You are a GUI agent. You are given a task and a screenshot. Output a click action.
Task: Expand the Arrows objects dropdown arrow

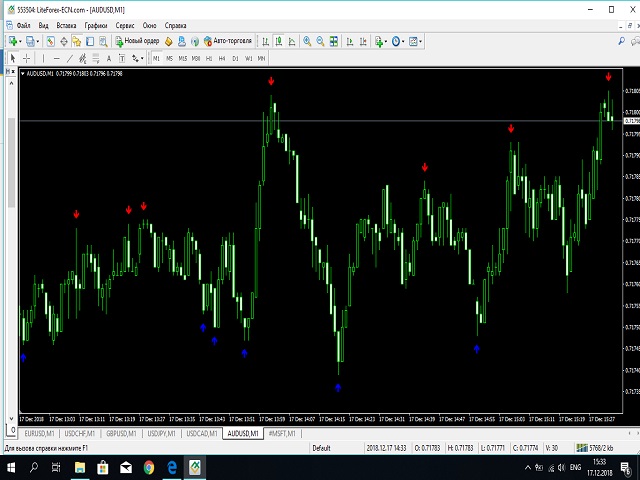coord(142,59)
